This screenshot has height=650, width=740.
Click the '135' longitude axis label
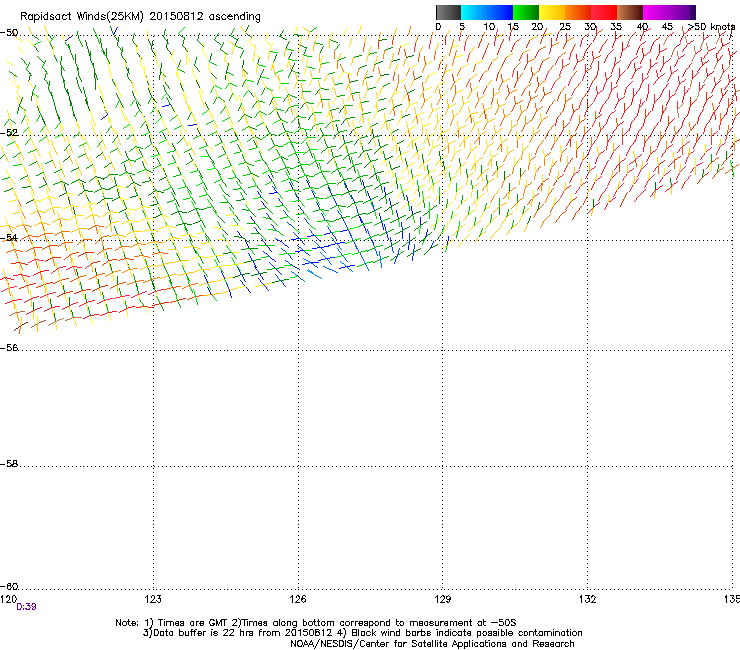click(x=732, y=599)
